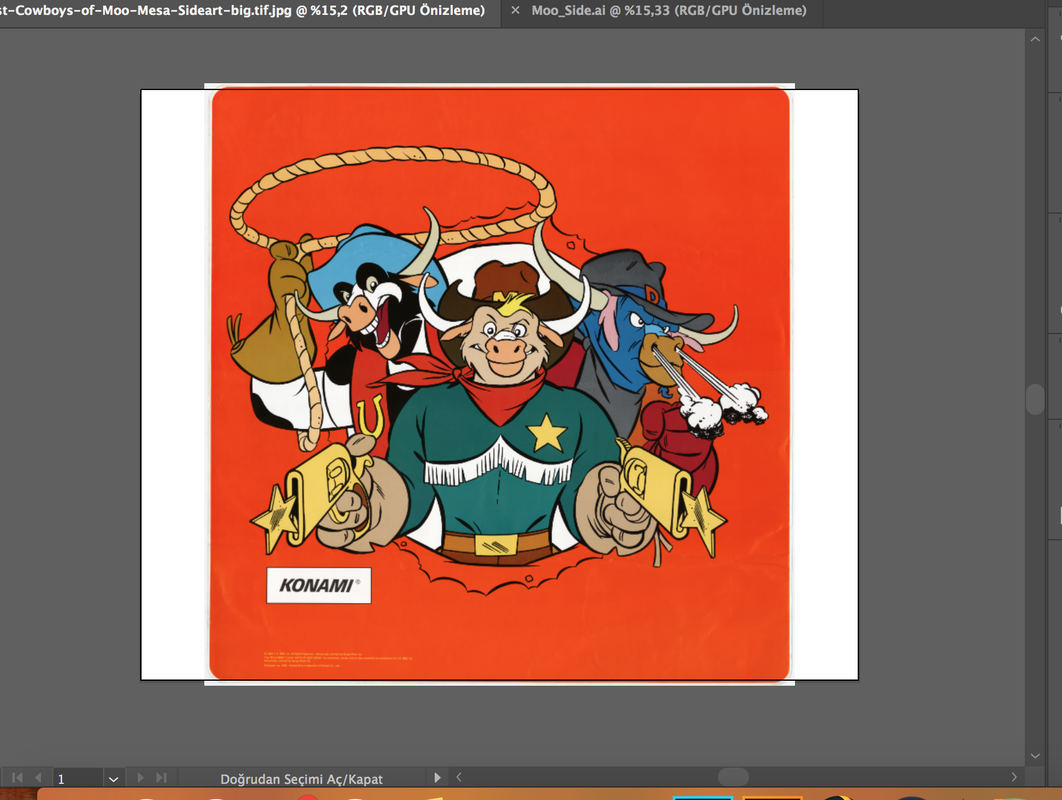Screen dimensions: 1062x800
Task: Go to first artboard
Action: point(18,778)
